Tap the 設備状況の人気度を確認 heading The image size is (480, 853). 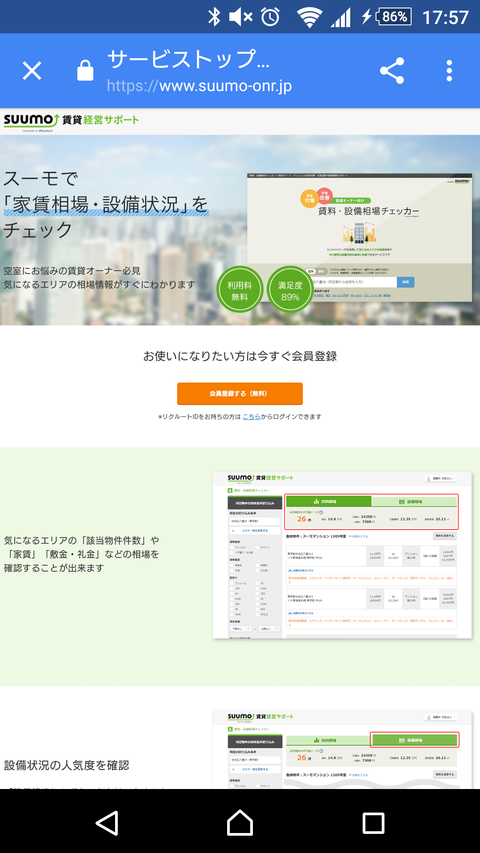(66, 765)
